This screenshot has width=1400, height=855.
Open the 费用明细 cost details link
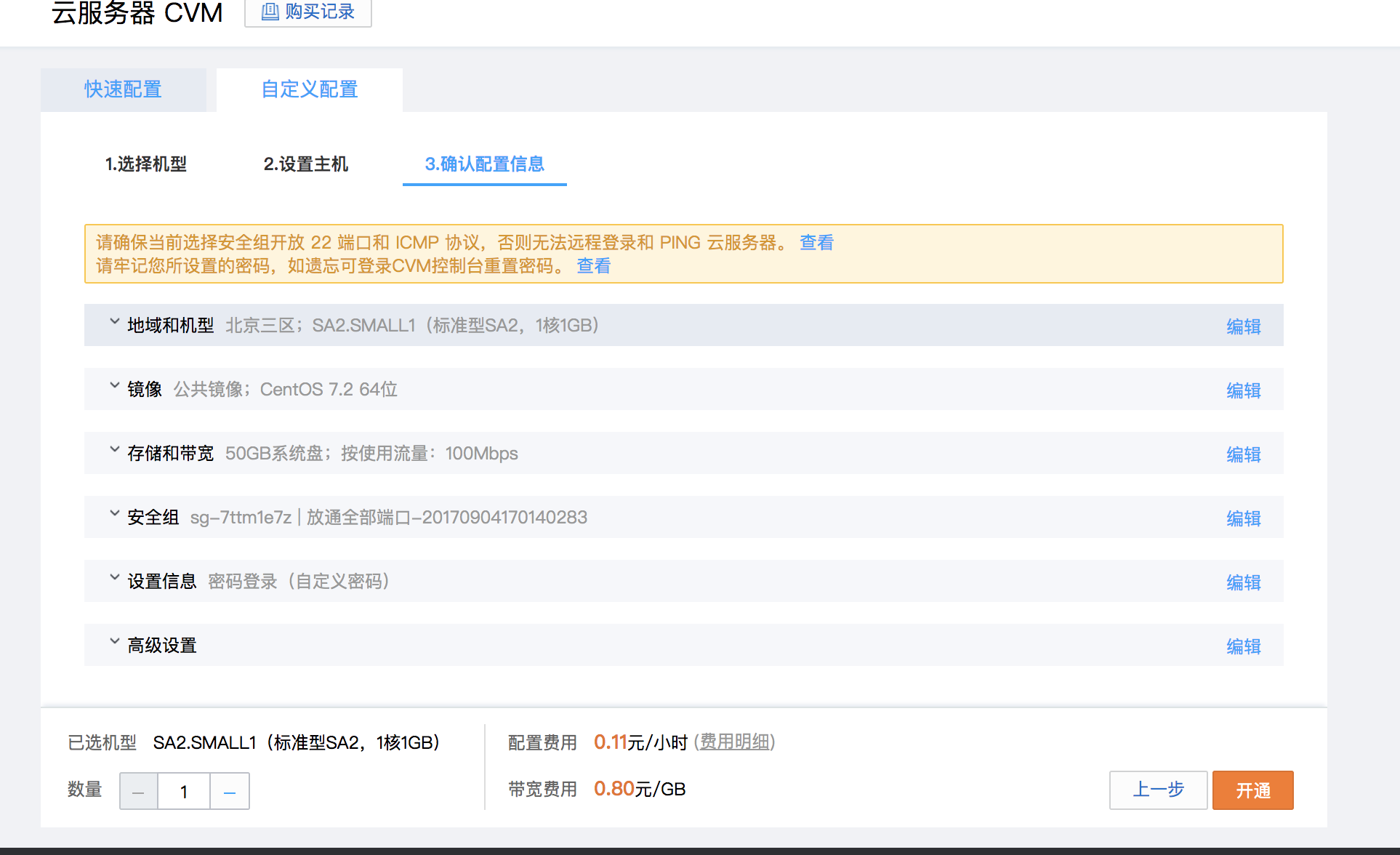click(x=734, y=742)
